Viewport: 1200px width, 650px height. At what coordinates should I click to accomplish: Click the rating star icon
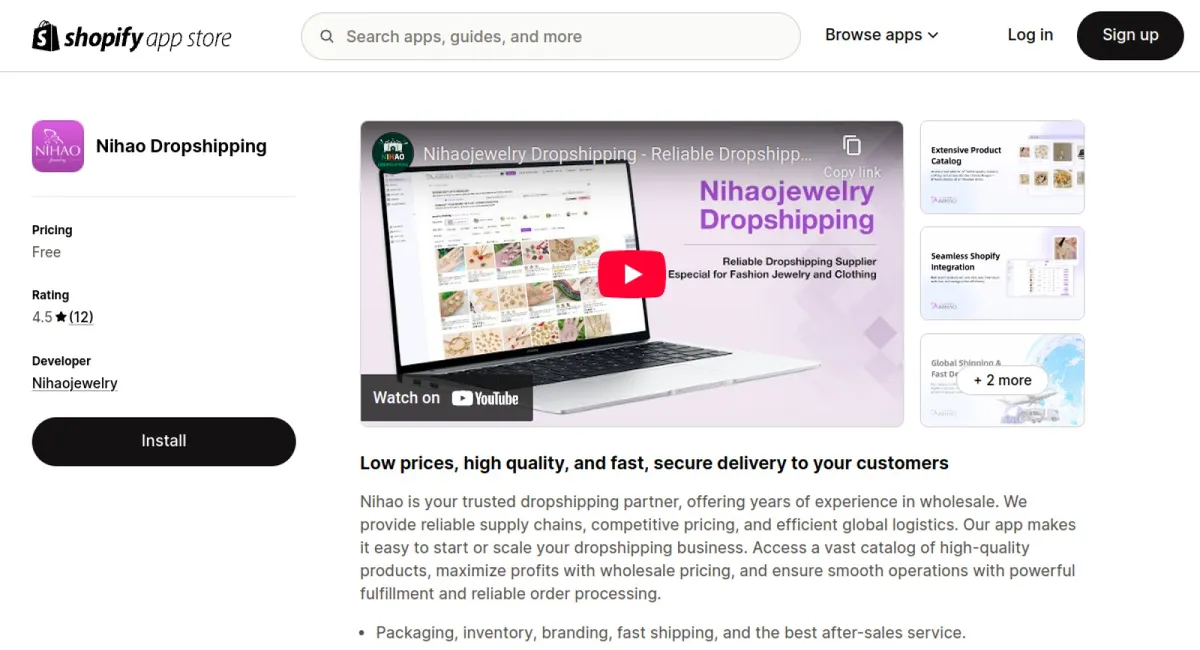tap(61, 317)
